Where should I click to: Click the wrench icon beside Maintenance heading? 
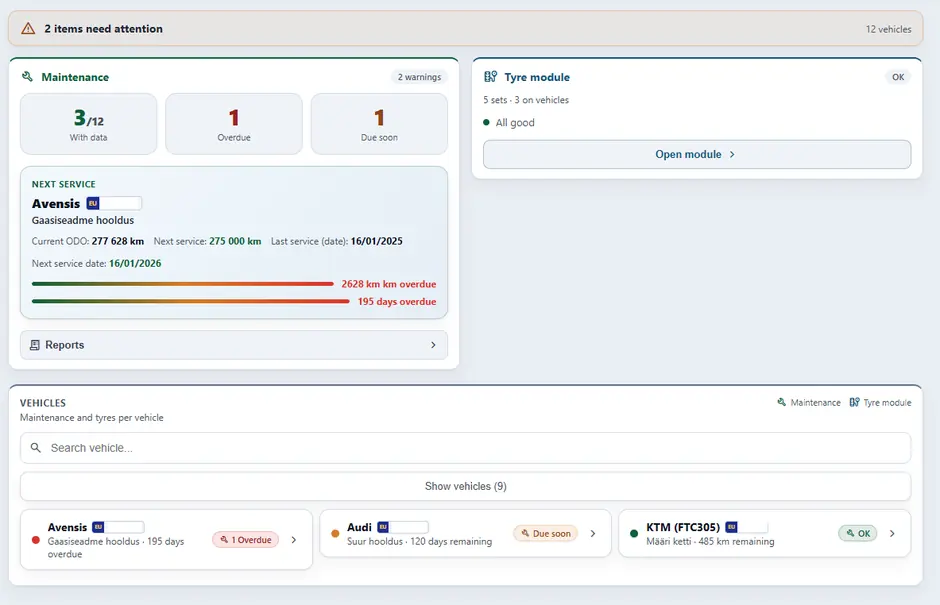click(x=27, y=77)
